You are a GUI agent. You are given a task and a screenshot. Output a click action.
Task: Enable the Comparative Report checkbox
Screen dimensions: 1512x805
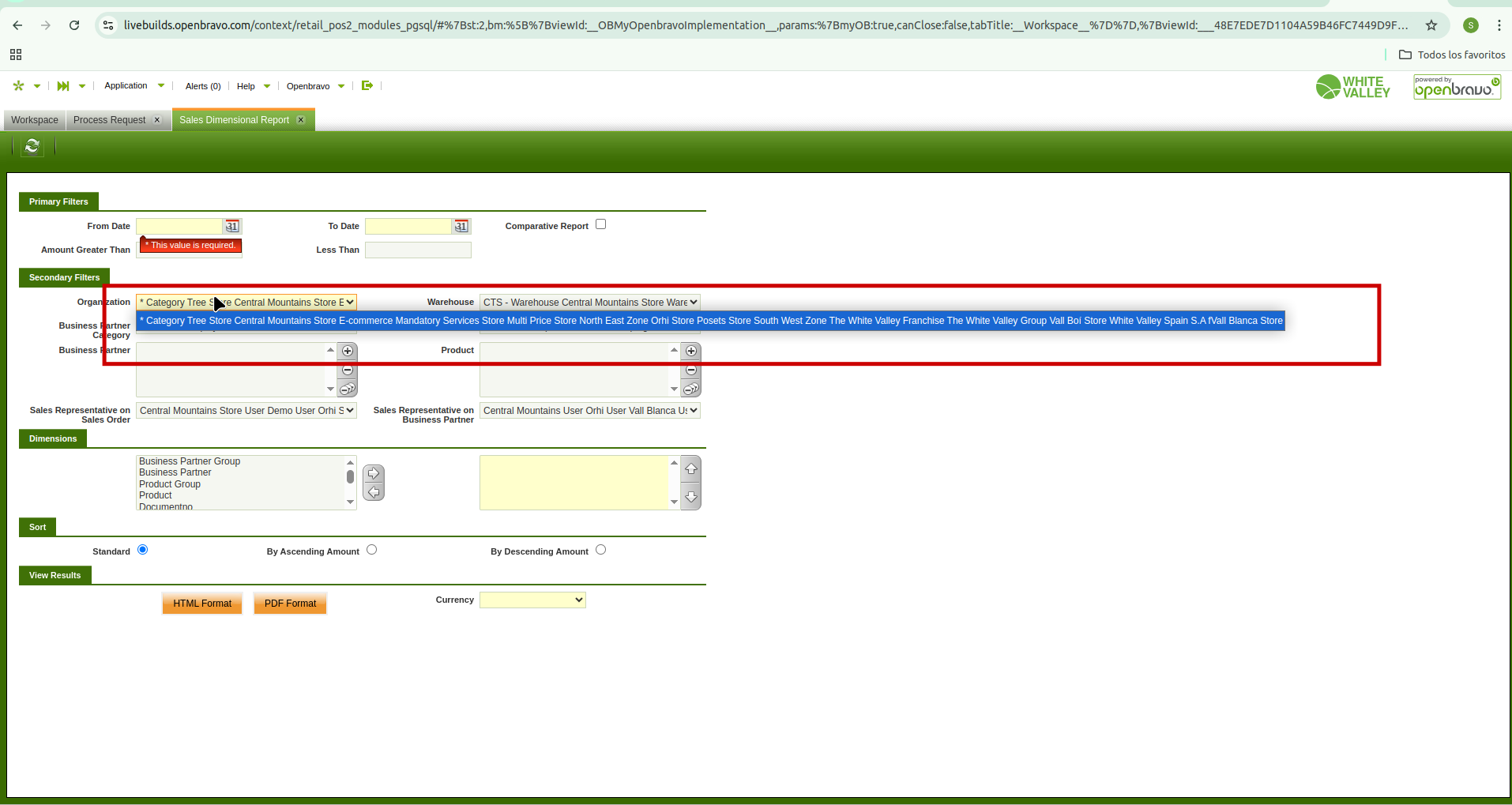pyautogui.click(x=600, y=224)
